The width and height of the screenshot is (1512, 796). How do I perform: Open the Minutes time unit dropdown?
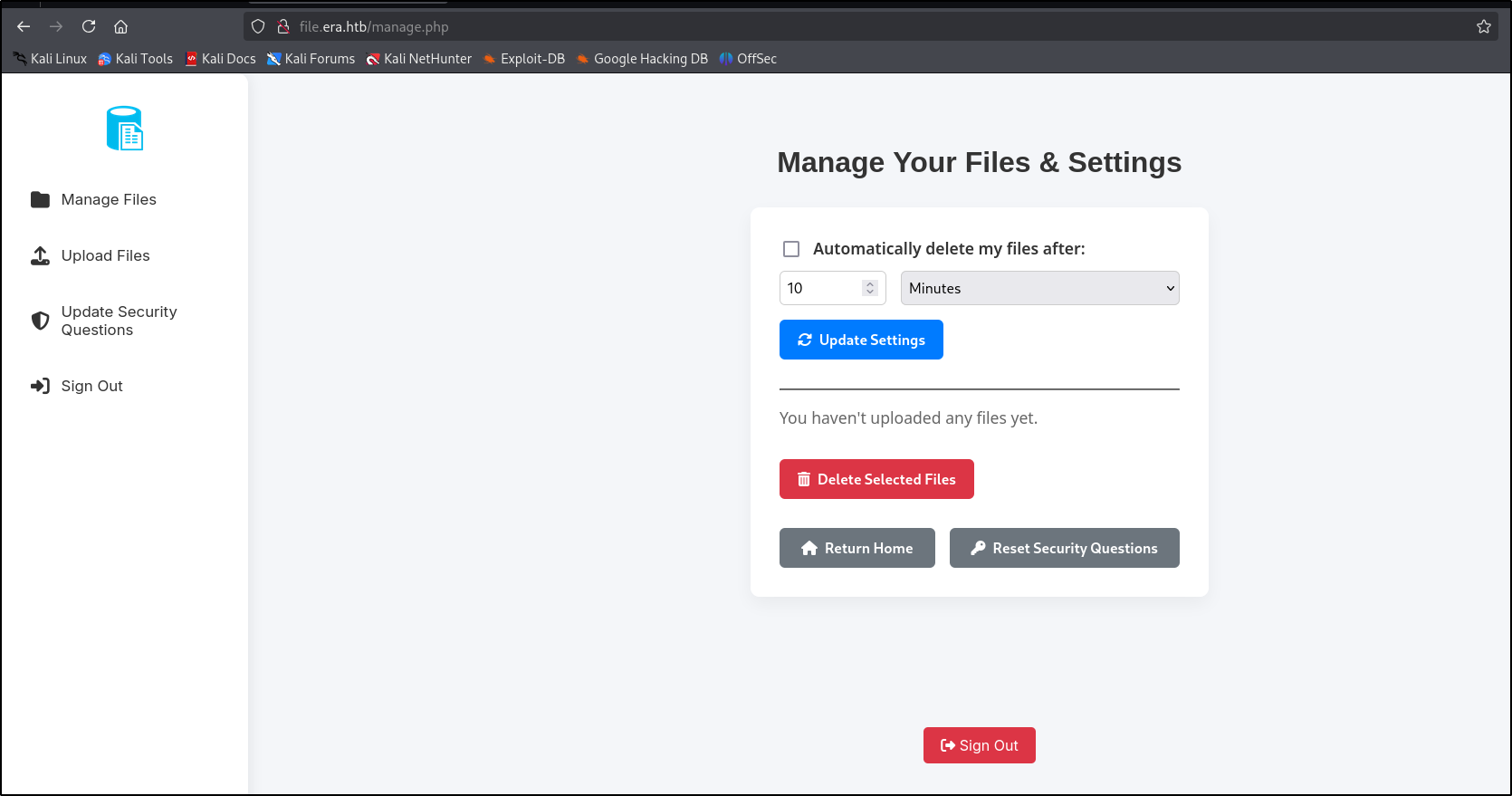[1039, 288]
